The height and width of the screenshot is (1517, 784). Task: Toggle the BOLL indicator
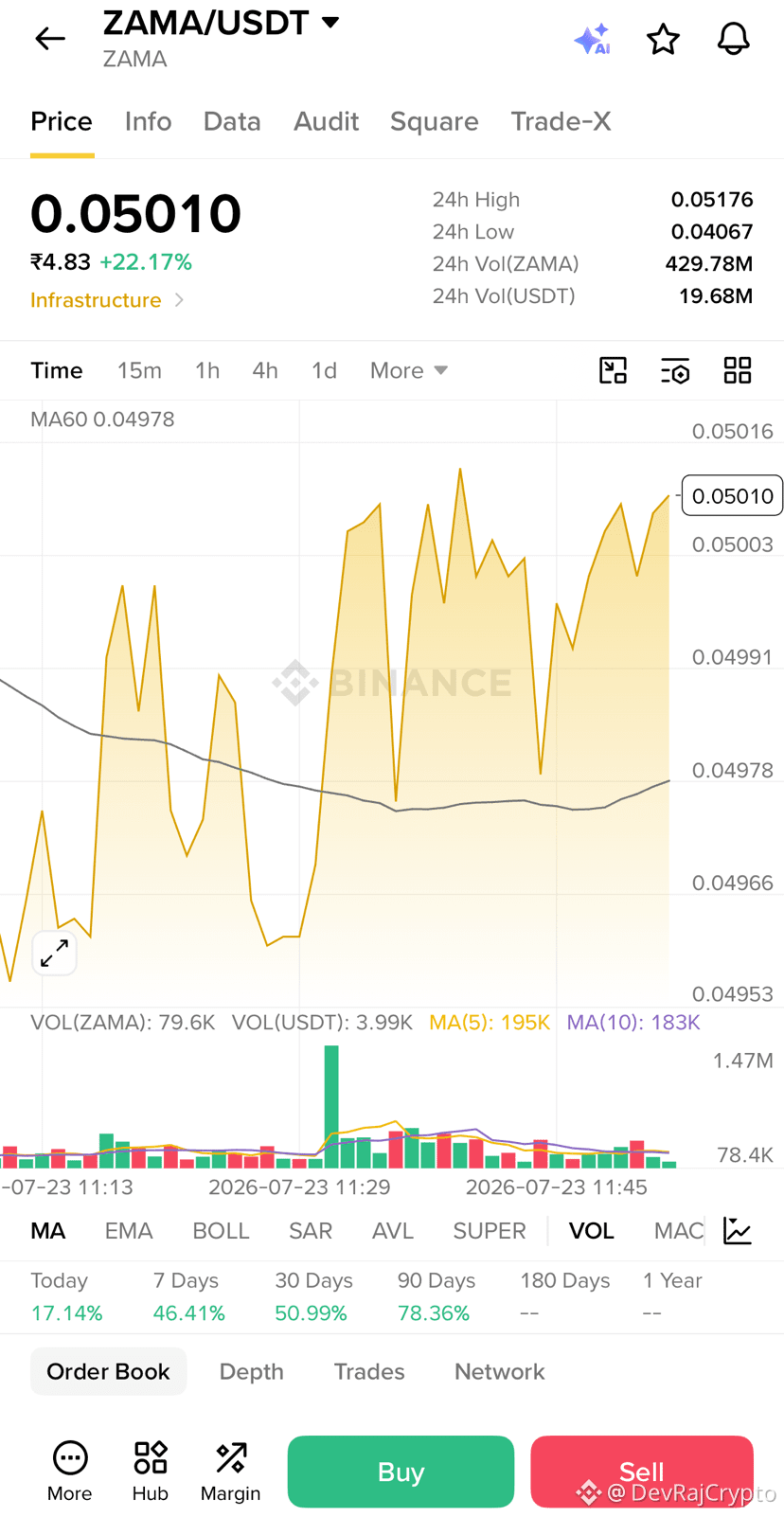coord(221,1230)
